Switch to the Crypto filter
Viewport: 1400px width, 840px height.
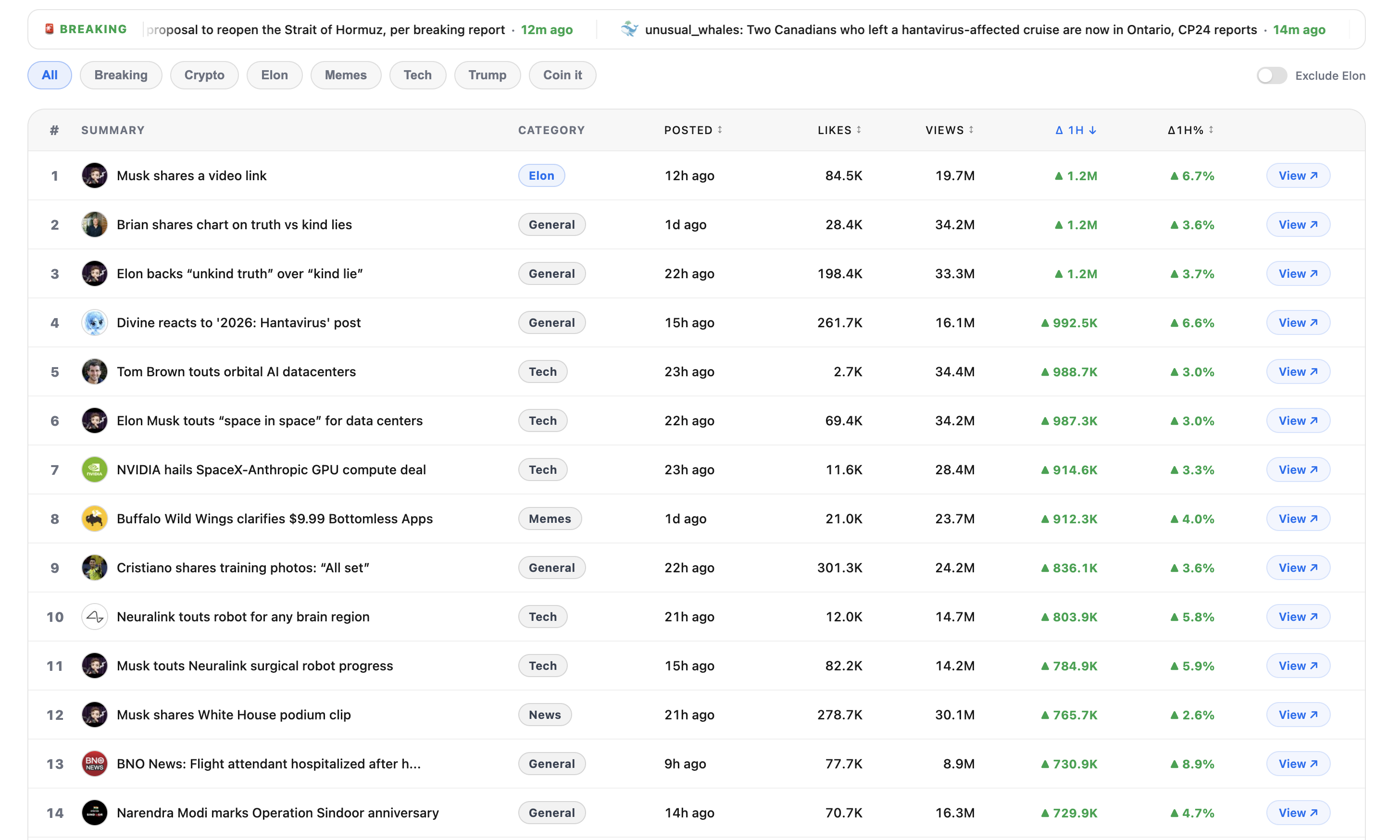tap(204, 75)
